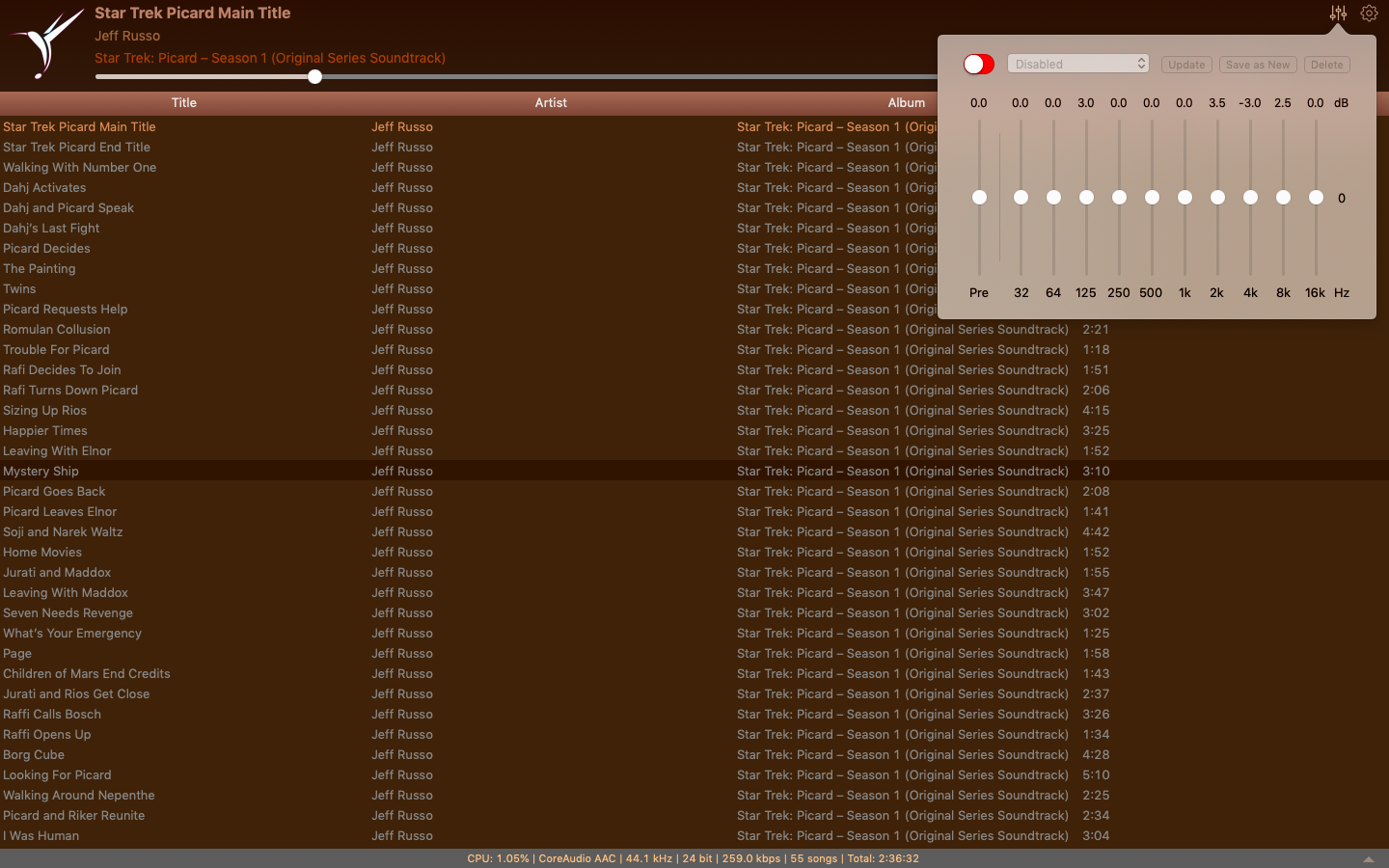Click the status bar audio info text
Image resolution: width=1389 pixels, height=868 pixels.
click(x=693, y=858)
